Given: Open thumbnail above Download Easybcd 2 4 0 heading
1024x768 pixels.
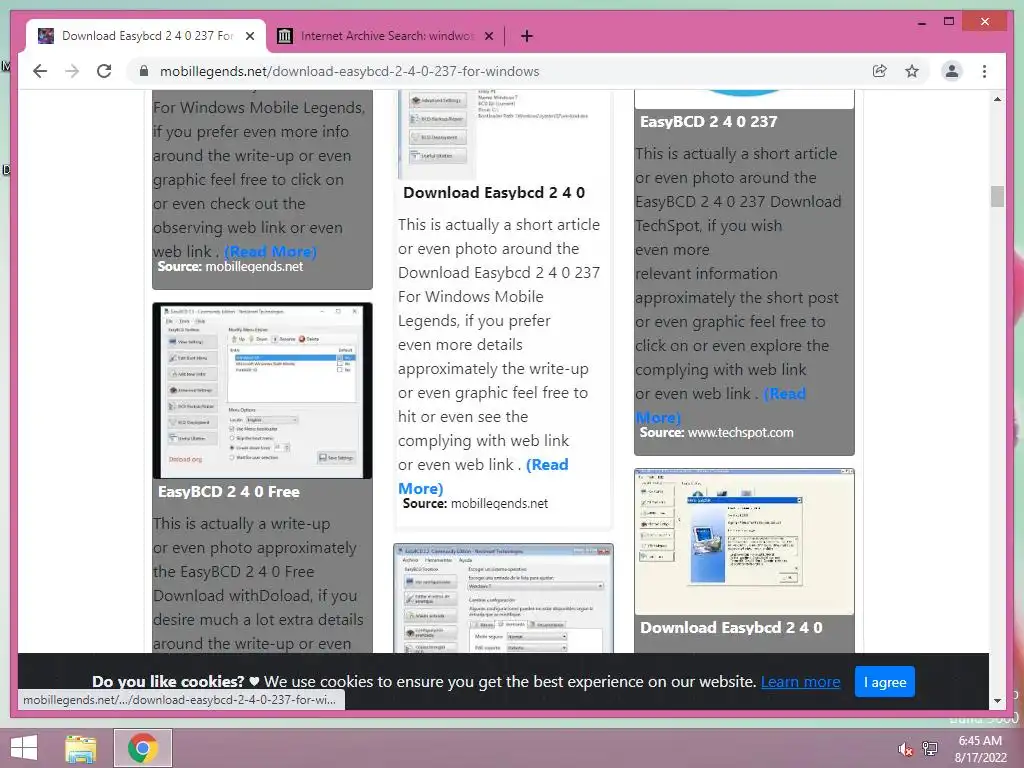Looking at the screenshot, I should click(x=504, y=135).
